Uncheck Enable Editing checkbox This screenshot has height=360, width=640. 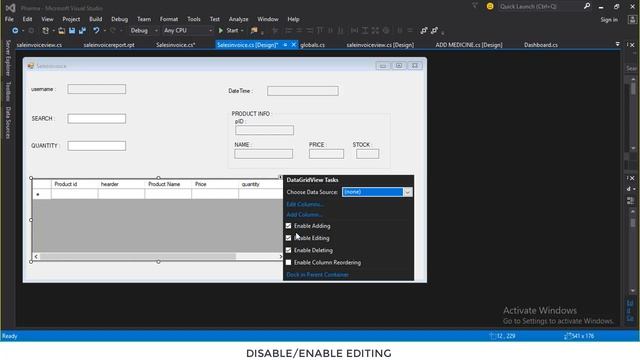click(289, 238)
